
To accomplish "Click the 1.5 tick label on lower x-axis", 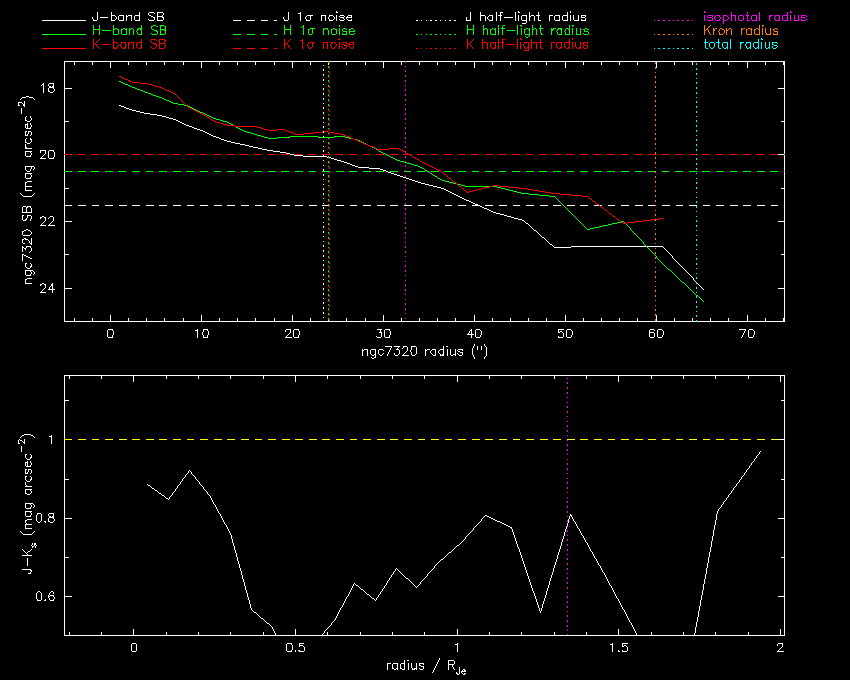I will click(619, 648).
